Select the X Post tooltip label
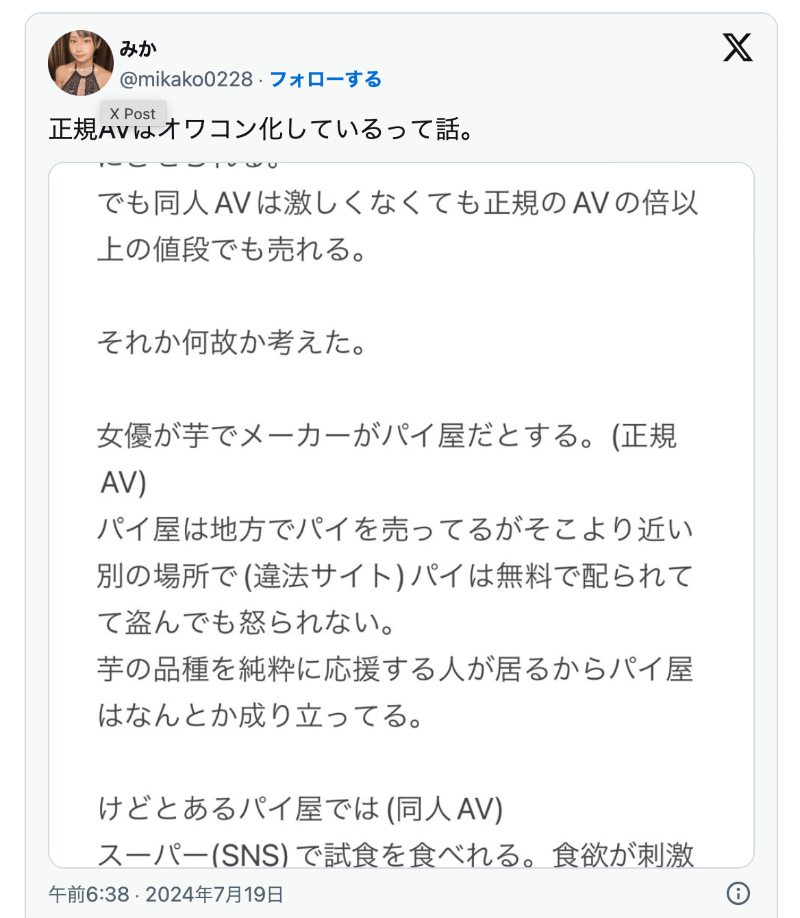The width and height of the screenshot is (800, 918). 134,113
